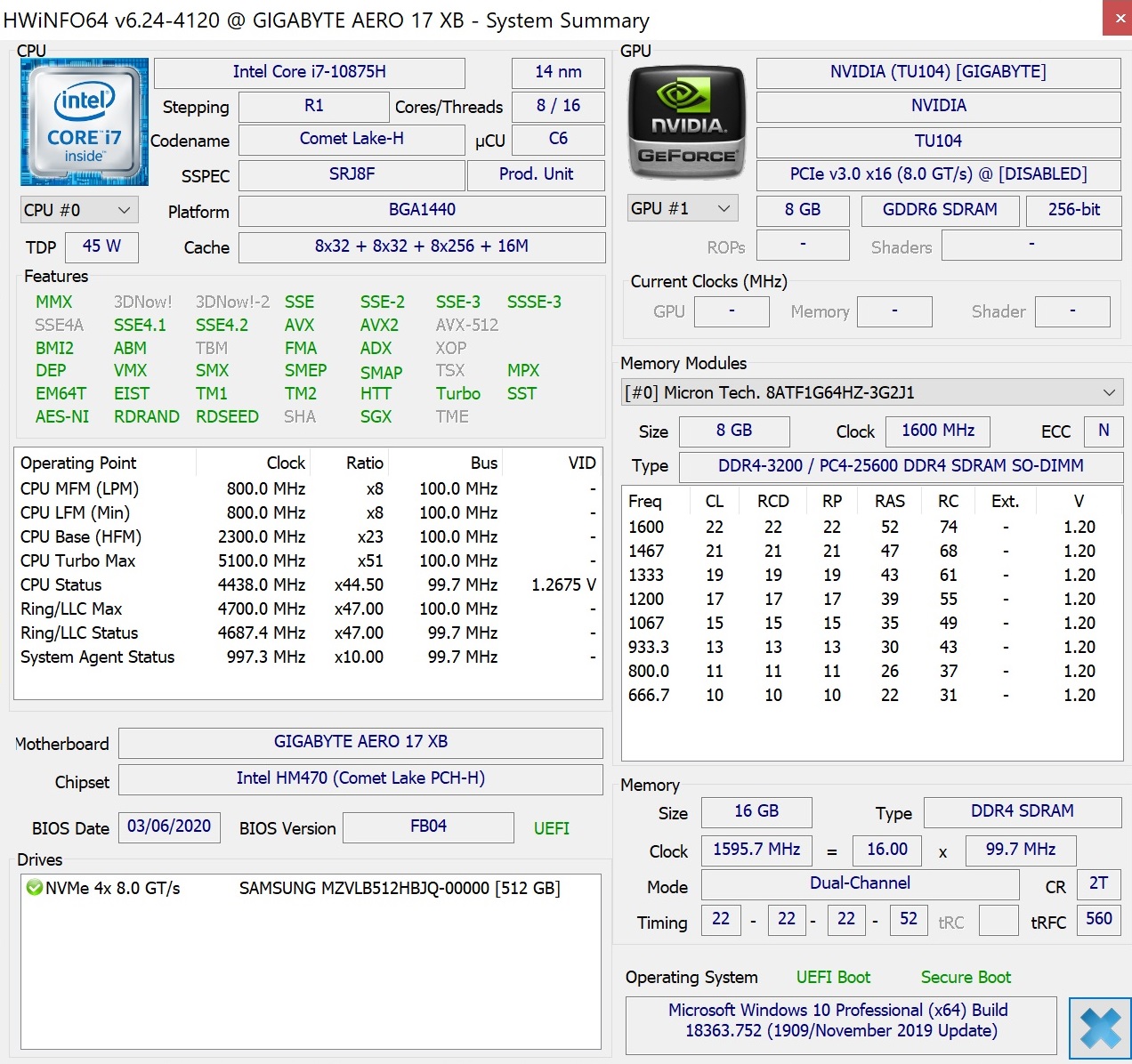Click the memory size 16 GB field
This screenshot has height=1064, width=1132.
coord(756,812)
